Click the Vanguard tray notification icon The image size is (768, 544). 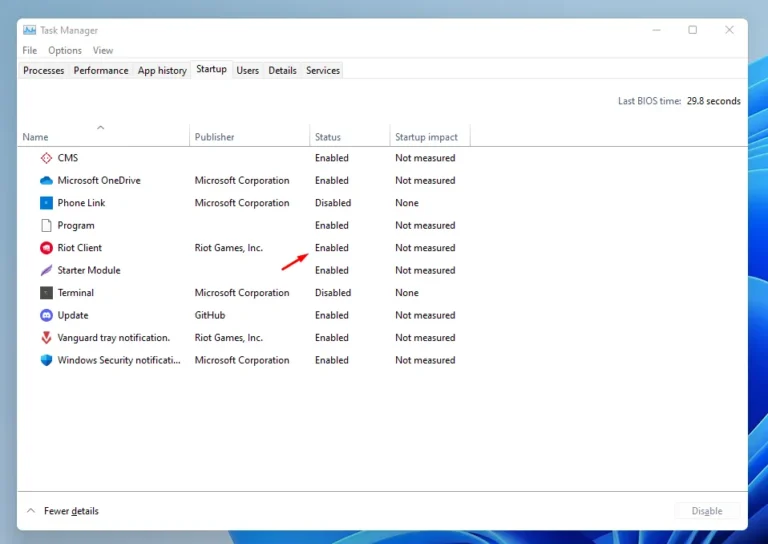(x=46, y=338)
